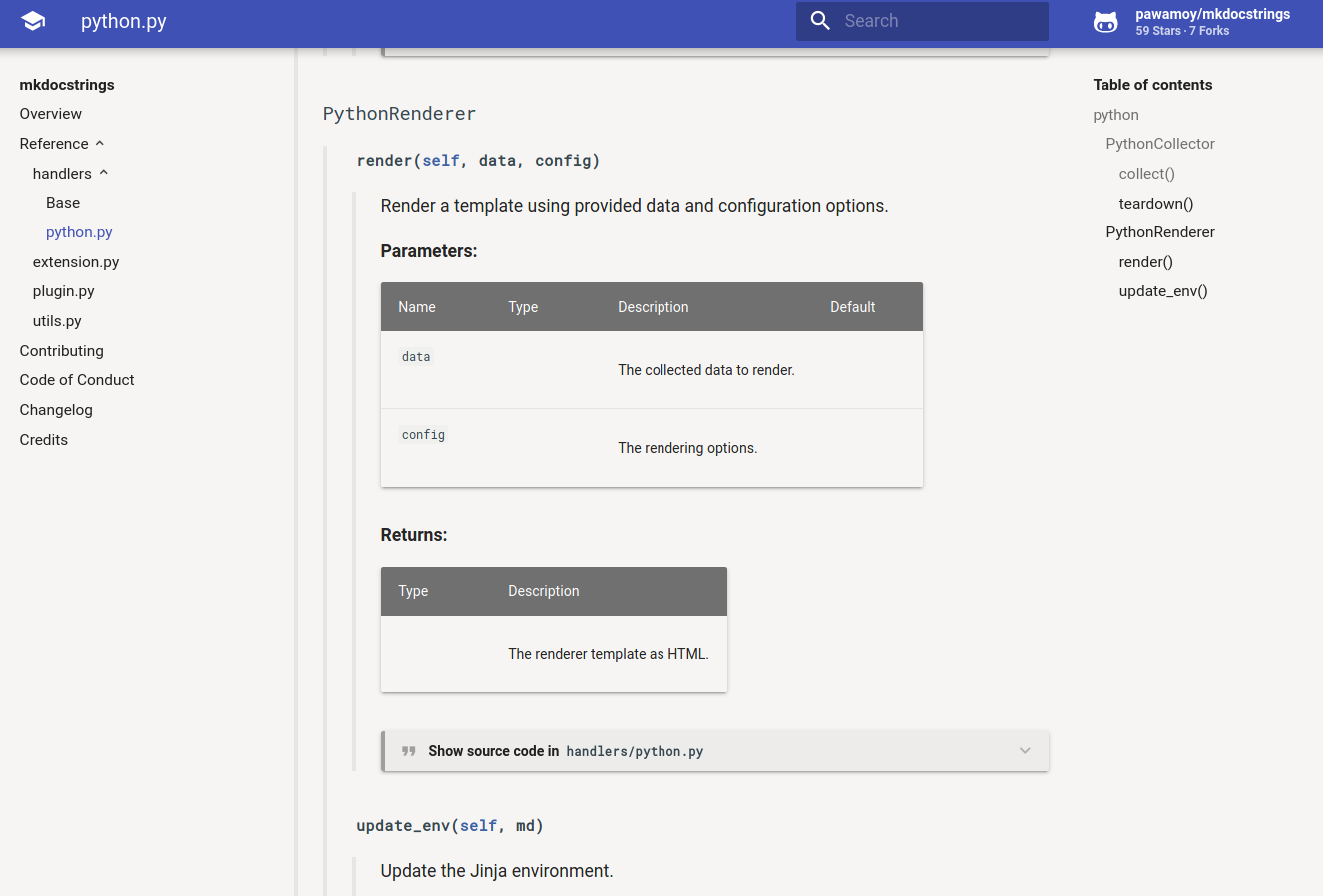The height and width of the screenshot is (896, 1323).
Task: Click the search magnifier icon
Action: 820,20
